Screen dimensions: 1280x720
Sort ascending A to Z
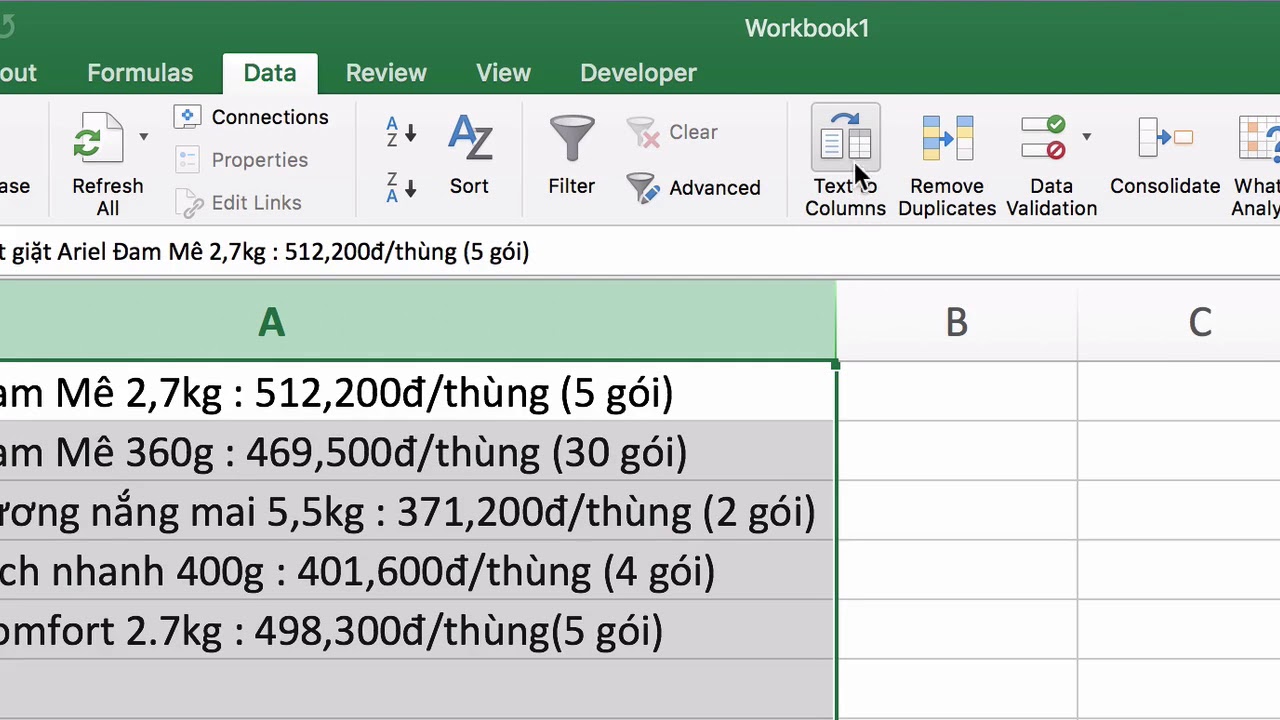tap(401, 132)
